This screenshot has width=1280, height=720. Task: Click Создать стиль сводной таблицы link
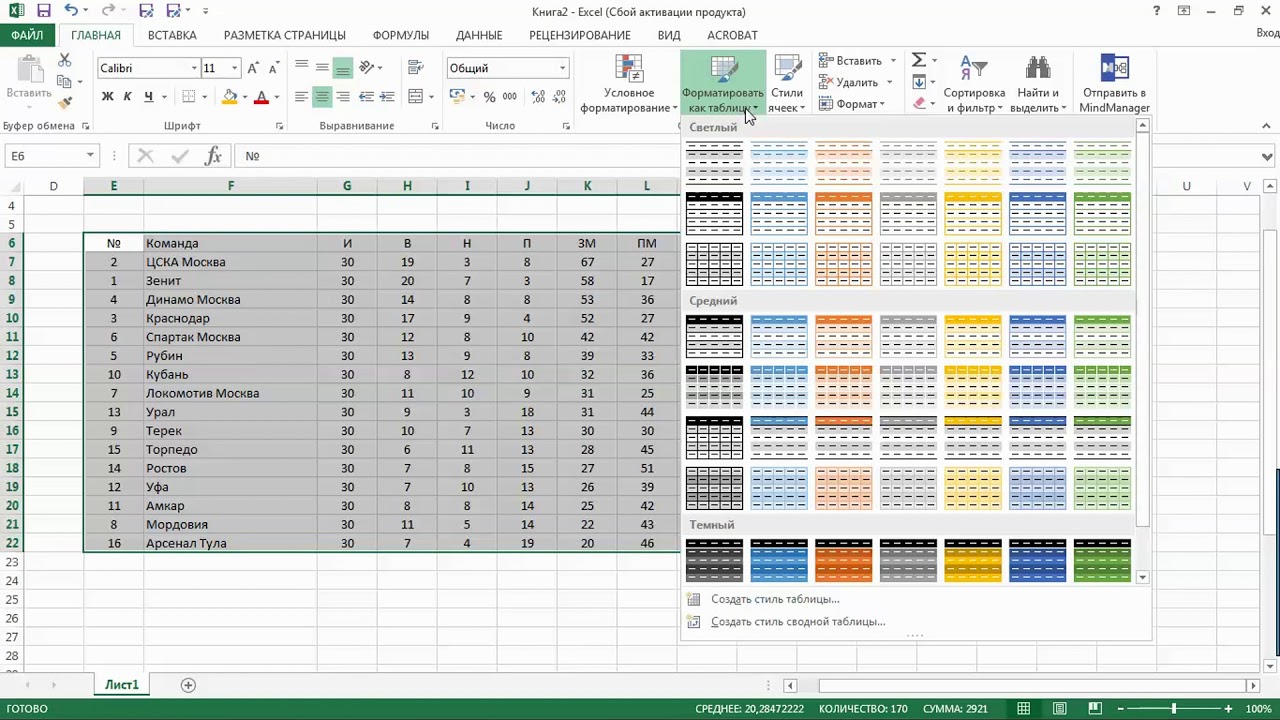(798, 621)
